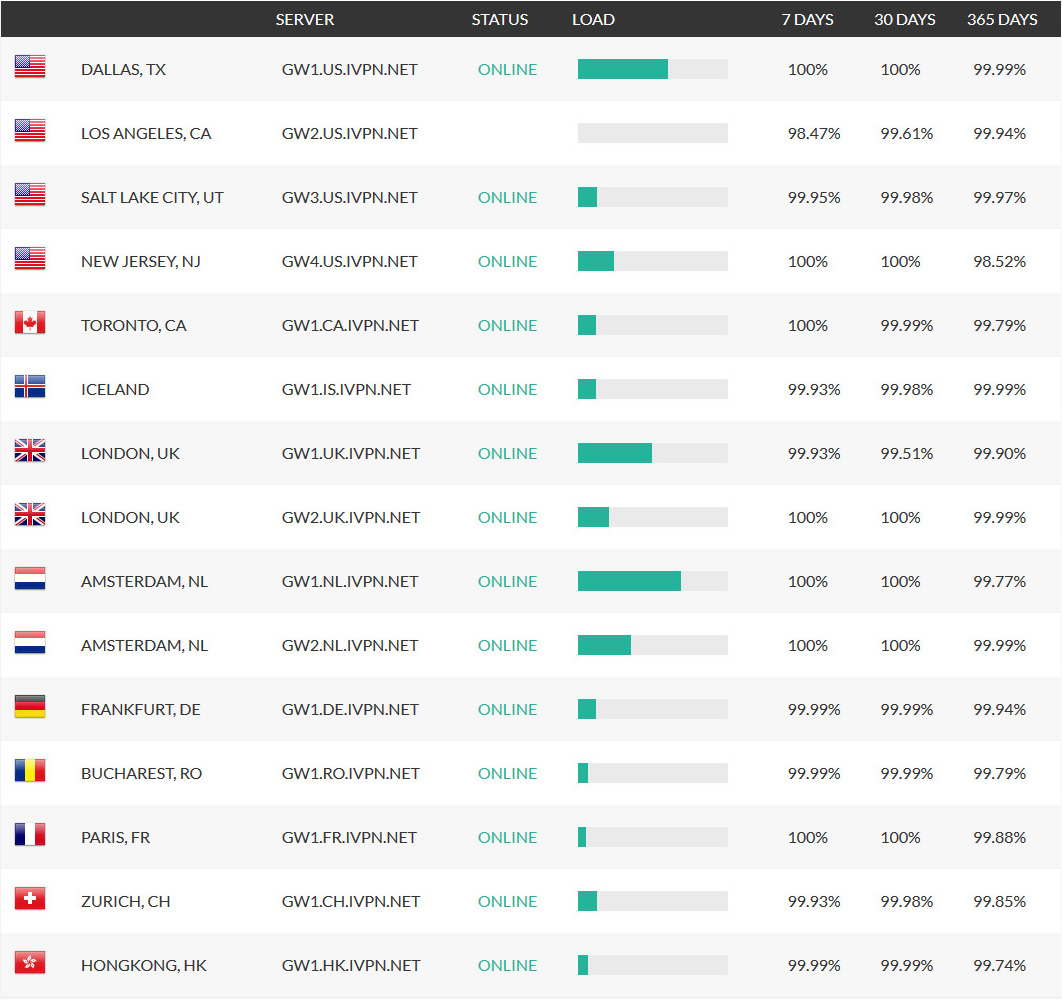Screen dimensions: 1062x1000
Task: Click server name GW1.IS.IVPN.NET
Action: pyautogui.click(x=346, y=390)
